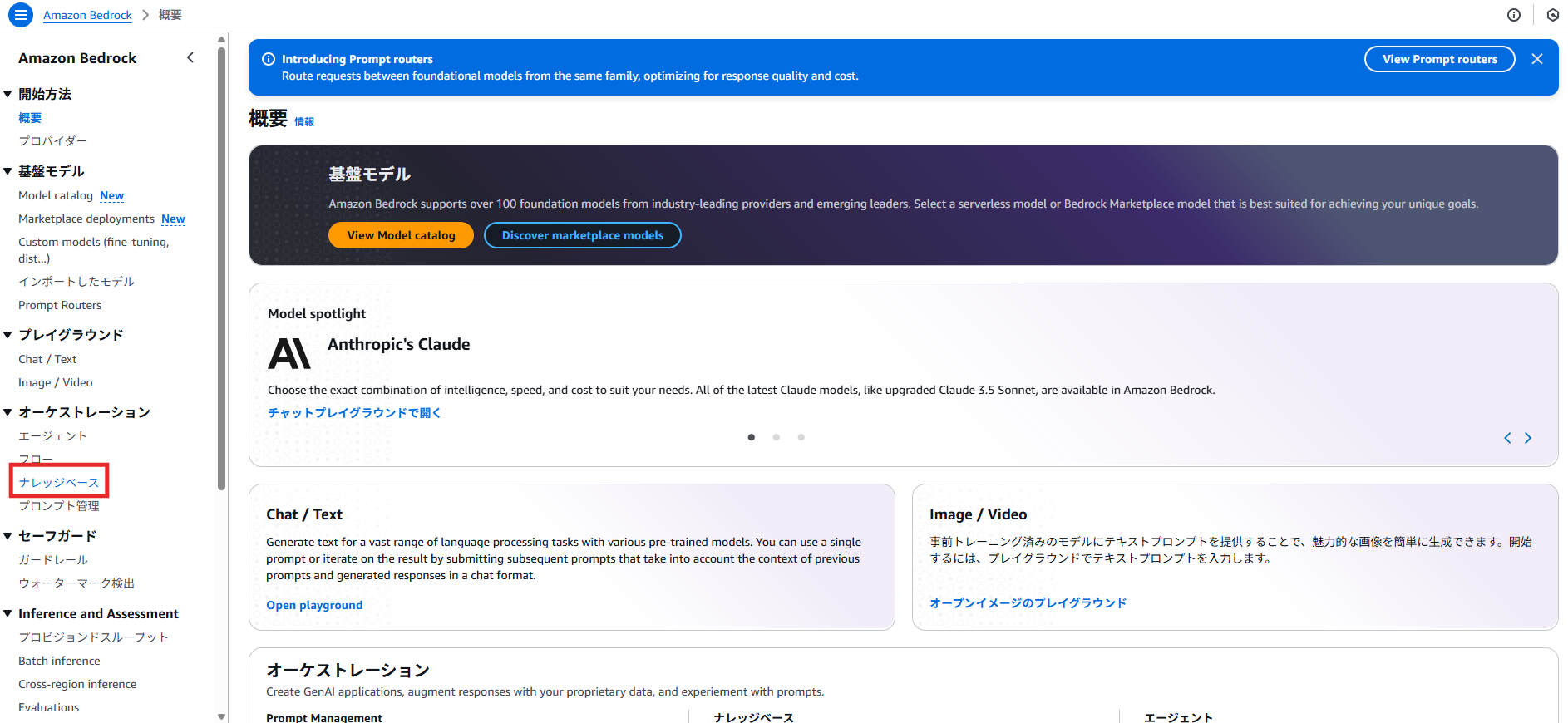Viewport: 1568px width, 723px height.
Task: Click the sidebar scrollbar down arrow
Action: [221, 716]
